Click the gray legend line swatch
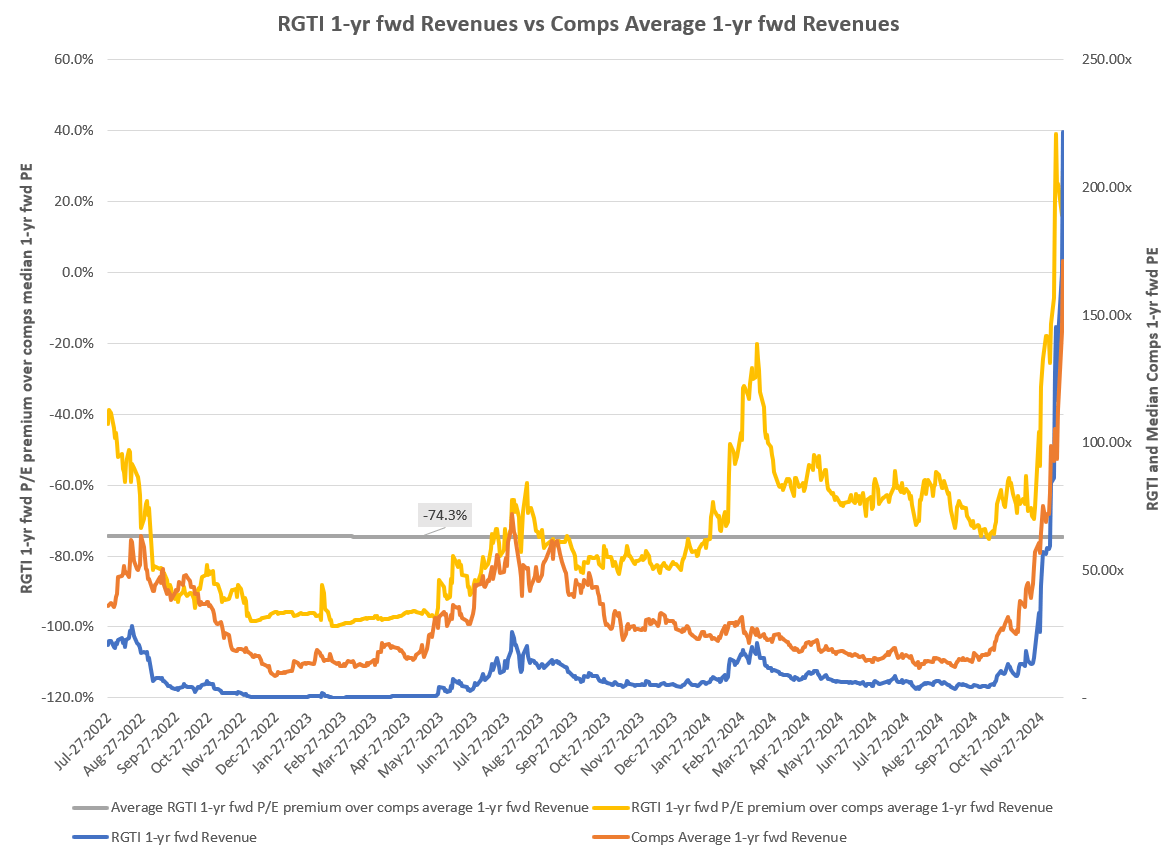The width and height of the screenshot is (1170, 856). (90, 807)
